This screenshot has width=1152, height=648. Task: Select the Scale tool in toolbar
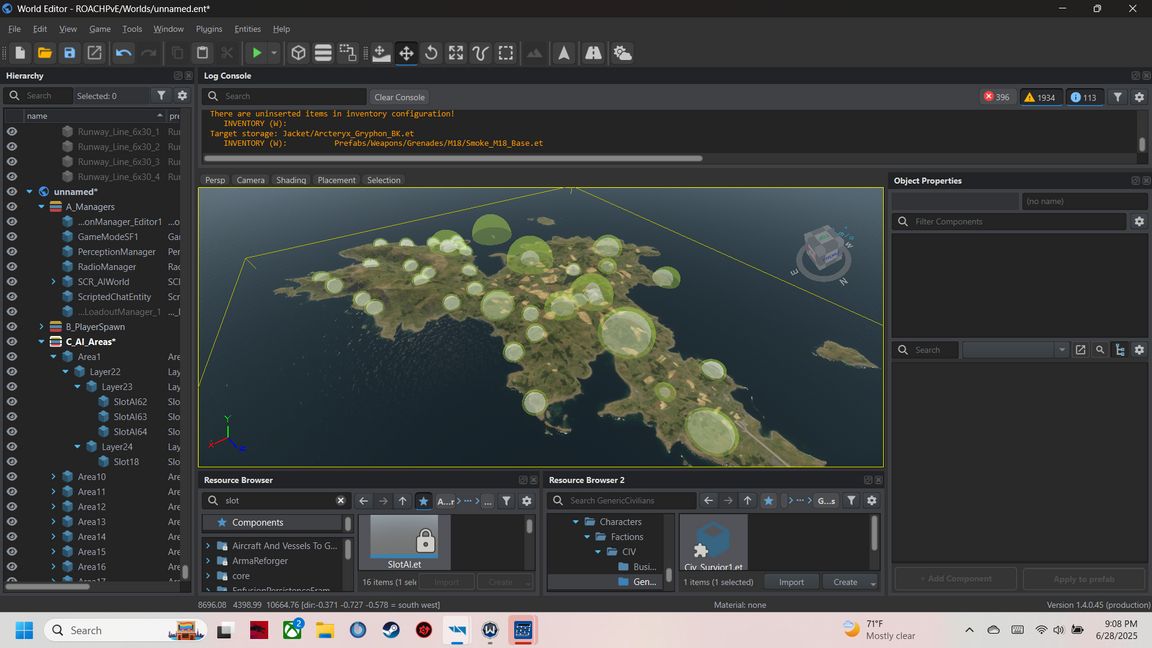(456, 53)
